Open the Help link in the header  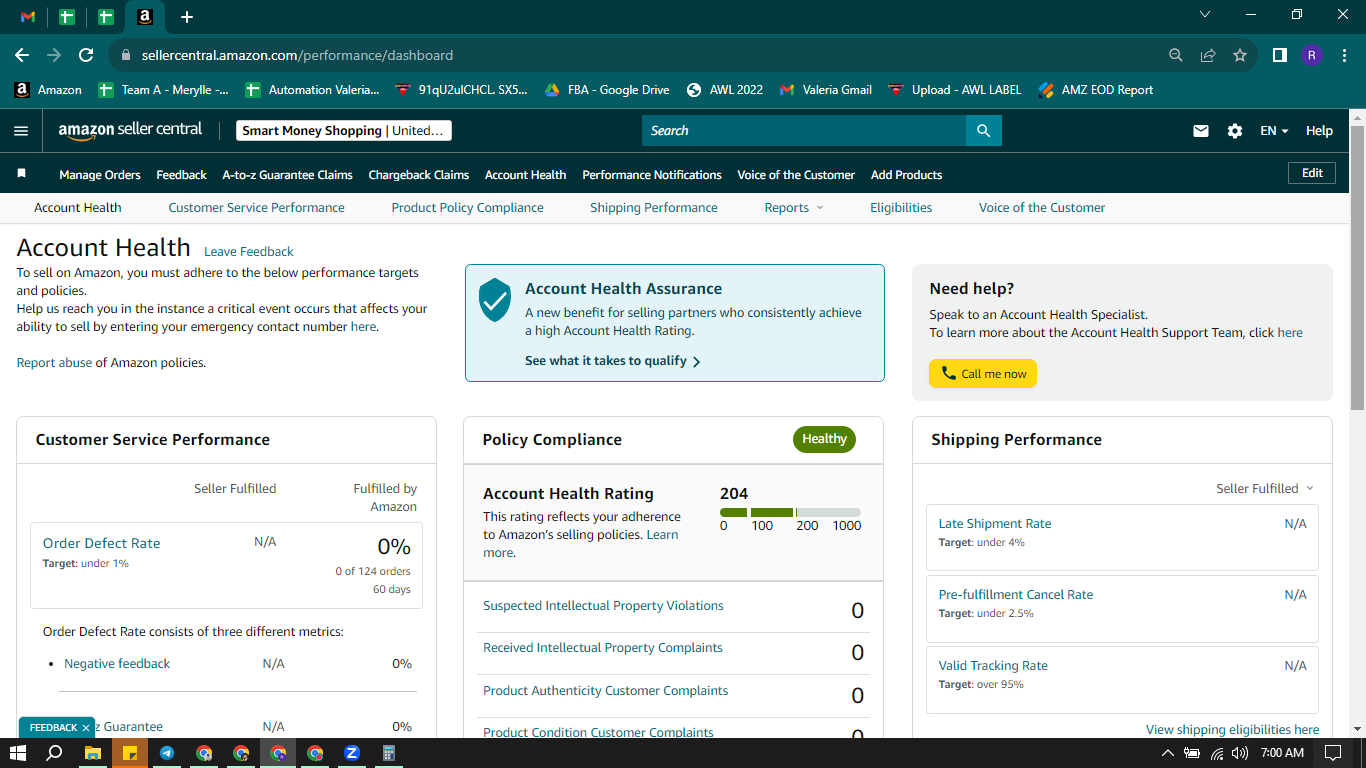(1319, 131)
